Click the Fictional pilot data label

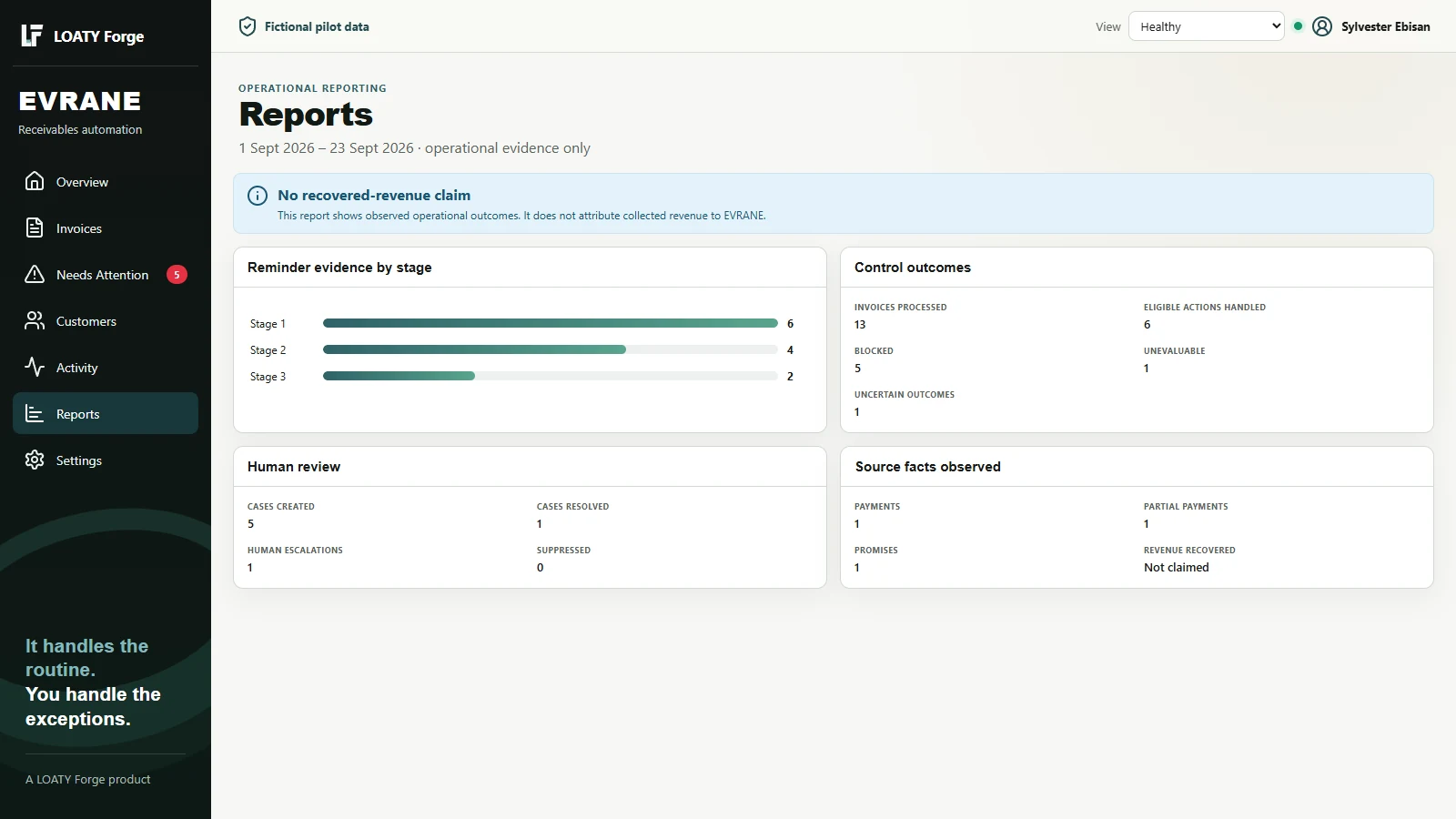[x=317, y=26]
